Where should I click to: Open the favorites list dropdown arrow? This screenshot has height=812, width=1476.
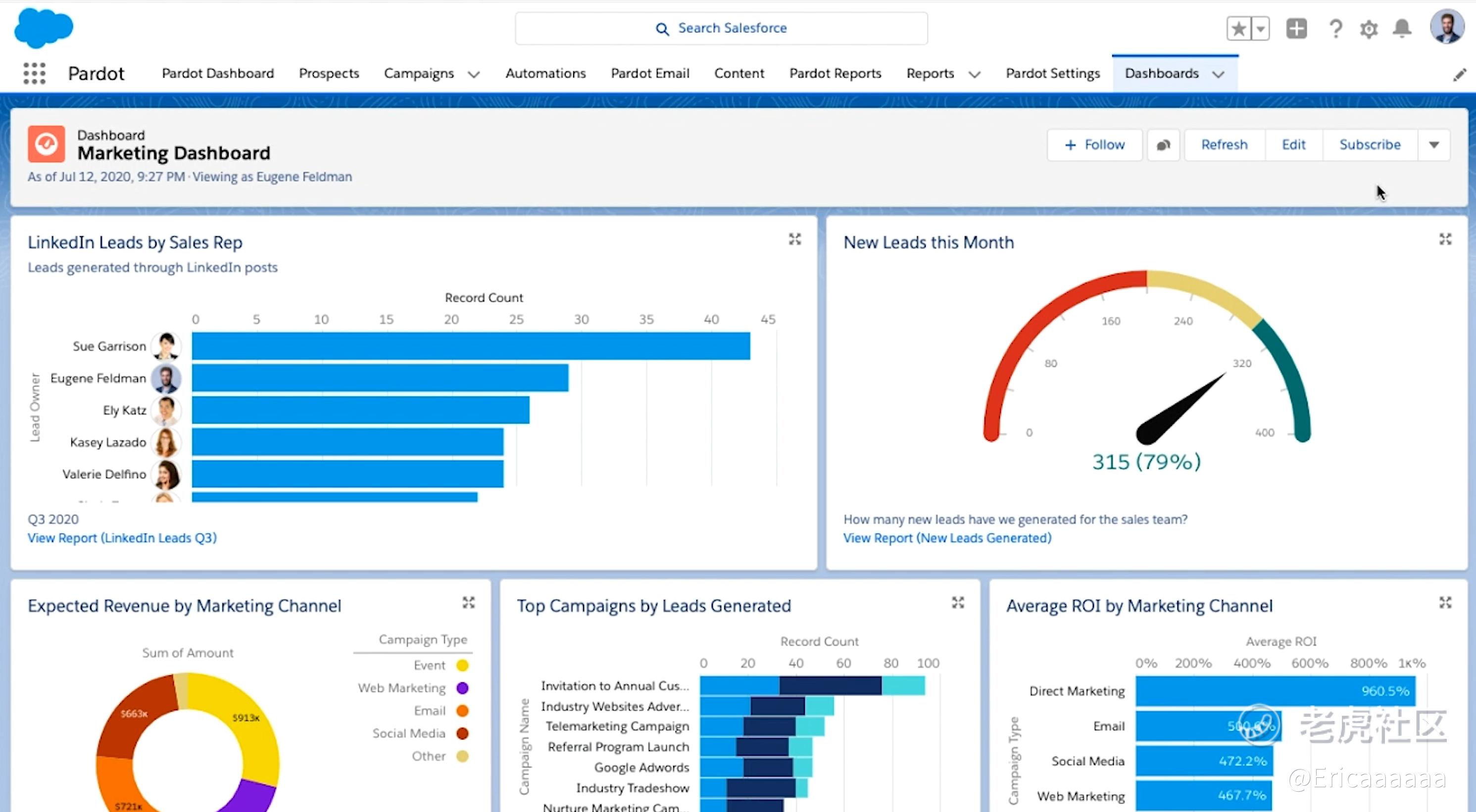1261,29
